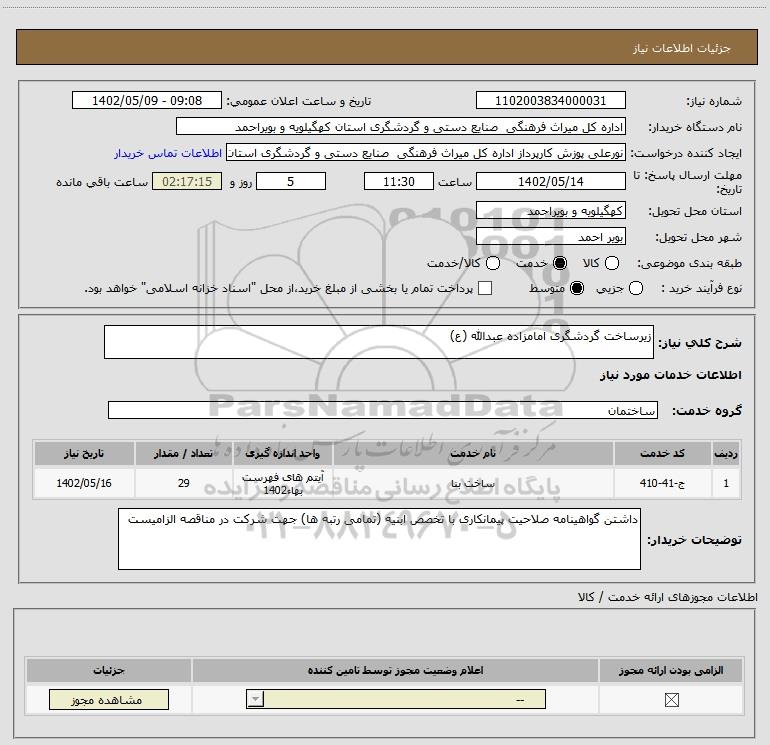The height and width of the screenshot is (745, 770).
Task: Click the need date cell 1402/05/16
Action: pyautogui.click(x=84, y=483)
